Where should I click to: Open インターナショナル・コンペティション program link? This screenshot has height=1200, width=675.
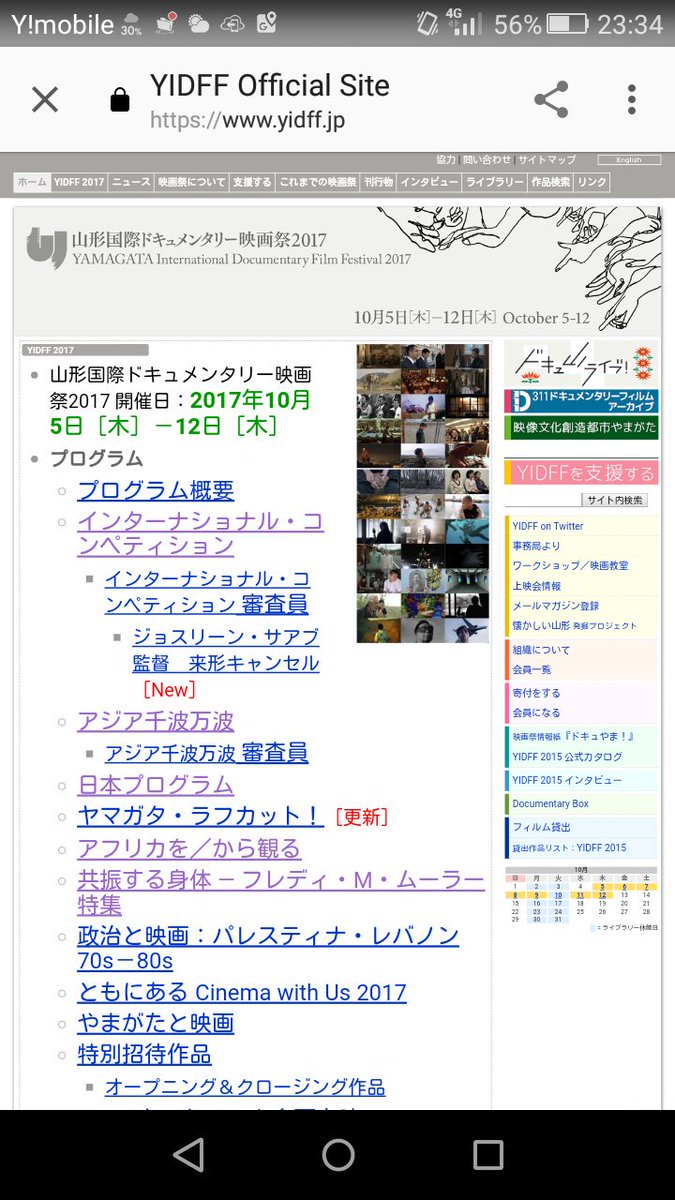point(200,534)
